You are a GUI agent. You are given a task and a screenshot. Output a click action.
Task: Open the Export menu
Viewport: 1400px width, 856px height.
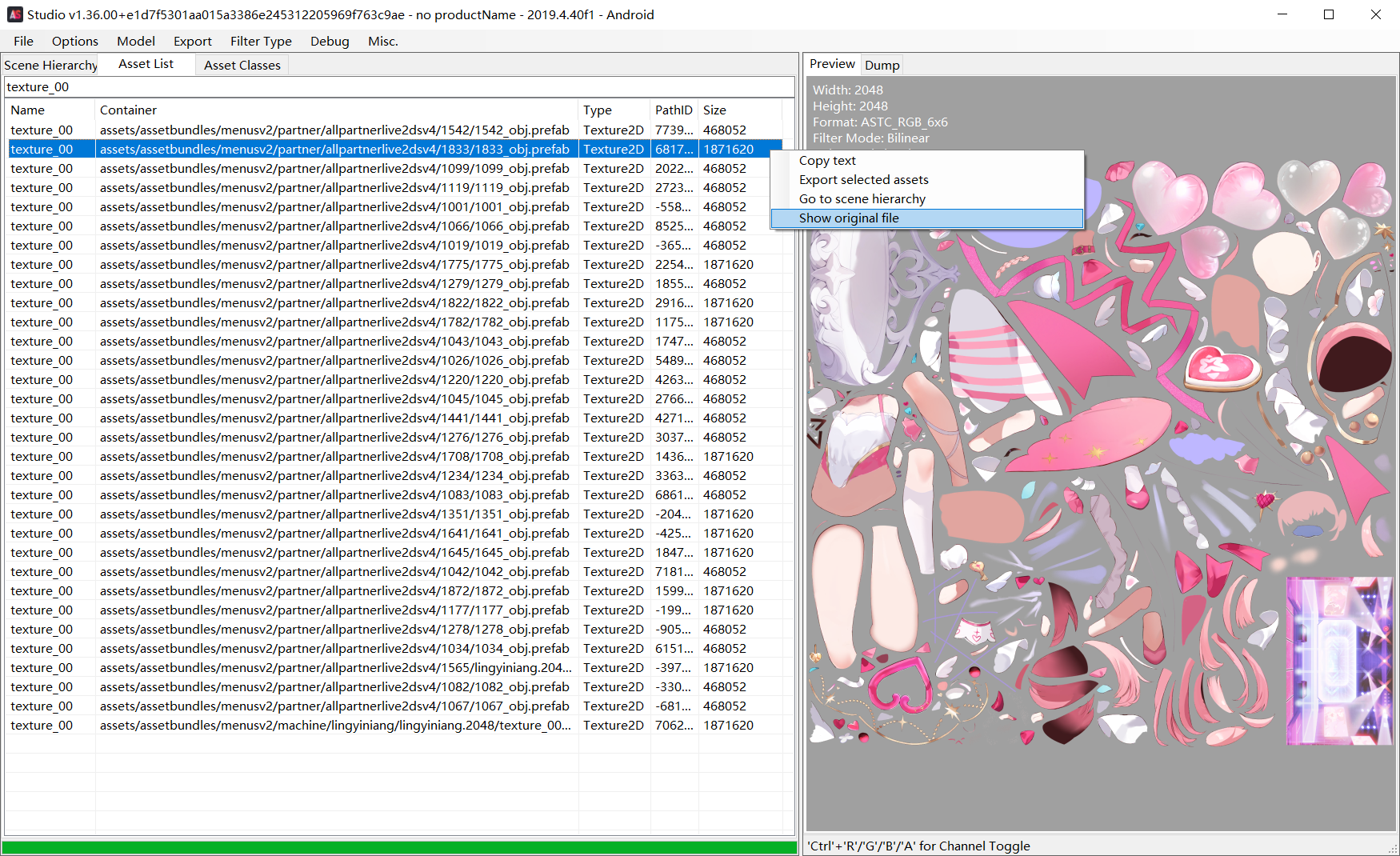click(193, 41)
